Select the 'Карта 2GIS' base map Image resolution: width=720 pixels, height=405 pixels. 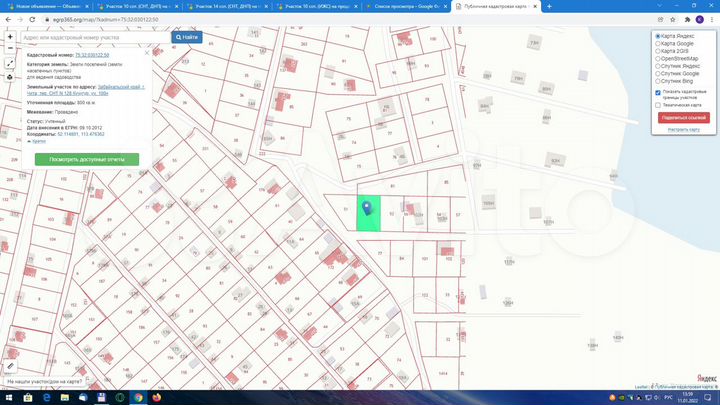pos(658,51)
